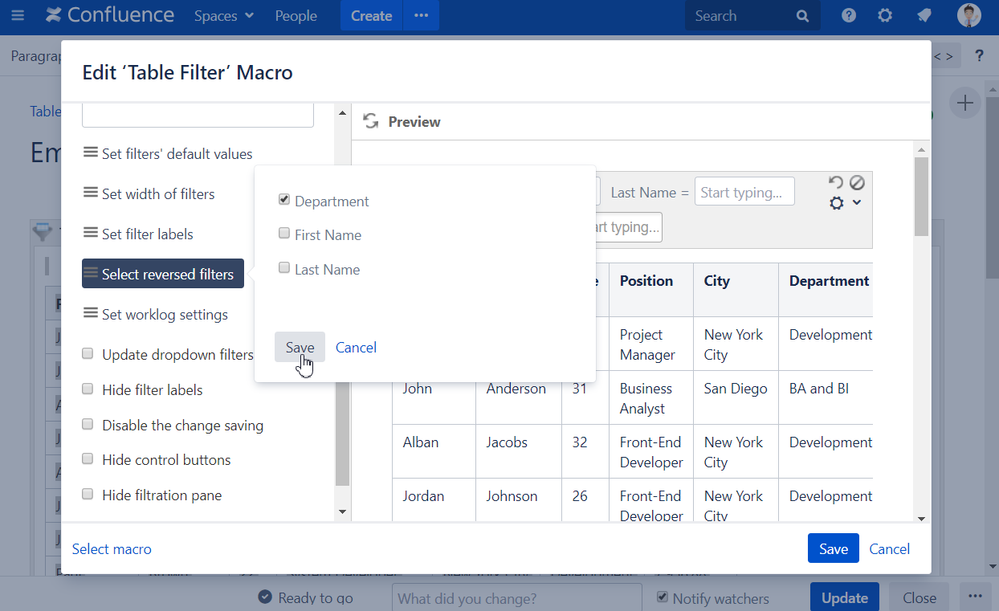Image resolution: width=999 pixels, height=611 pixels.
Task: Click the clear filters circle-slash icon
Action: (x=857, y=183)
